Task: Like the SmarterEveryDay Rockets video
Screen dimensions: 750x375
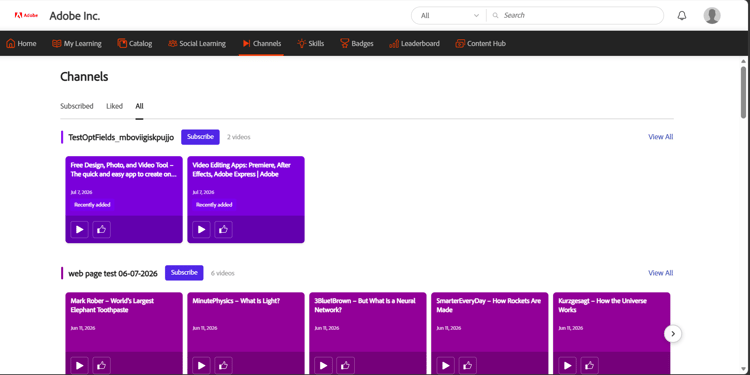Action: [x=467, y=365]
